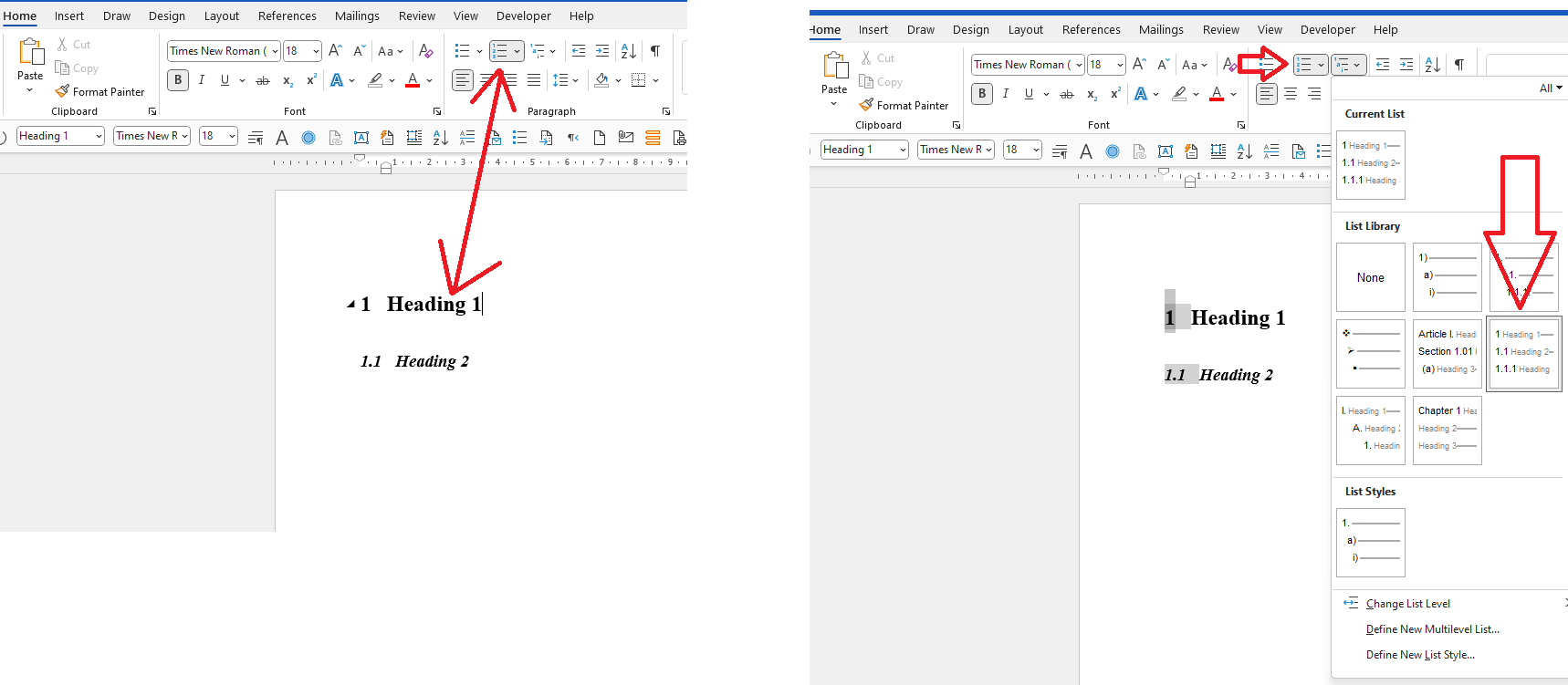Show paragraph marks in the right window

(x=1459, y=65)
